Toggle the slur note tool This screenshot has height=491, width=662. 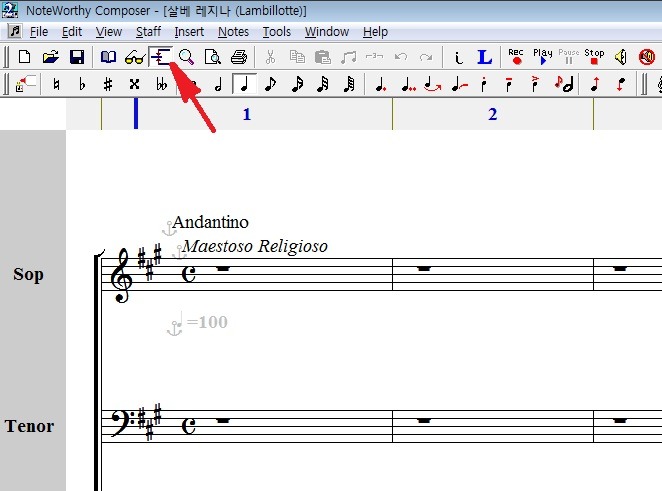click(x=459, y=84)
